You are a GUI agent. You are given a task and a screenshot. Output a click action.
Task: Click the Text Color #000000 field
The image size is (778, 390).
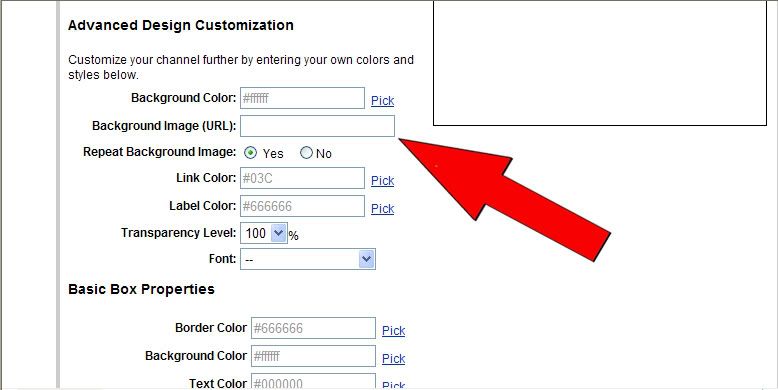tap(313, 382)
